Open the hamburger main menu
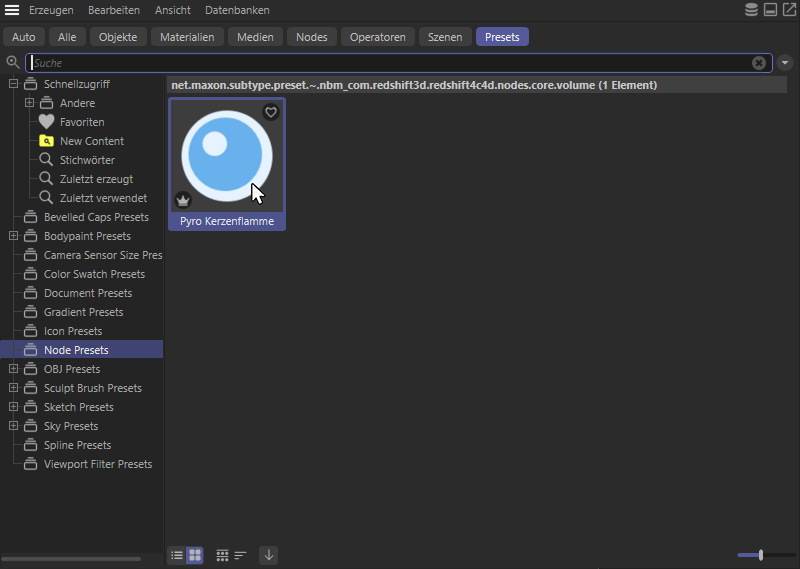This screenshot has width=800, height=569. (12, 10)
